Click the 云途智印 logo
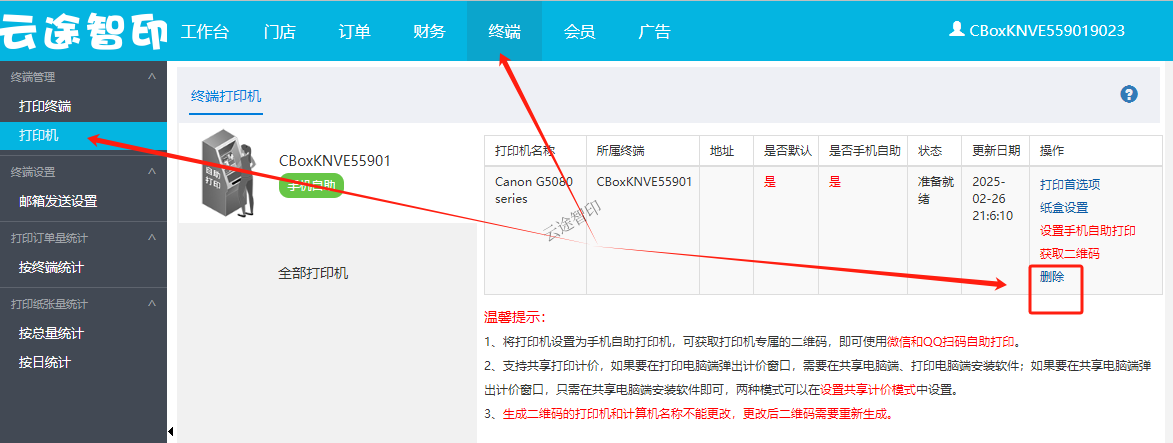Image resolution: width=1173 pixels, height=443 pixels. [83, 32]
